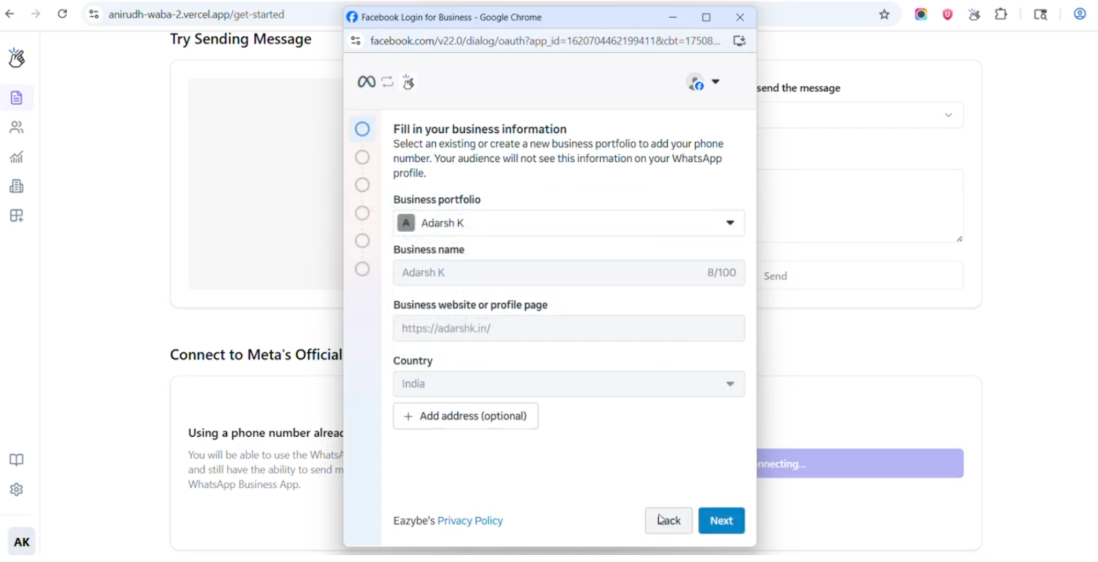Open the Facebook account switcher dropdown arrow
The width and height of the screenshot is (1098, 562).
point(716,82)
